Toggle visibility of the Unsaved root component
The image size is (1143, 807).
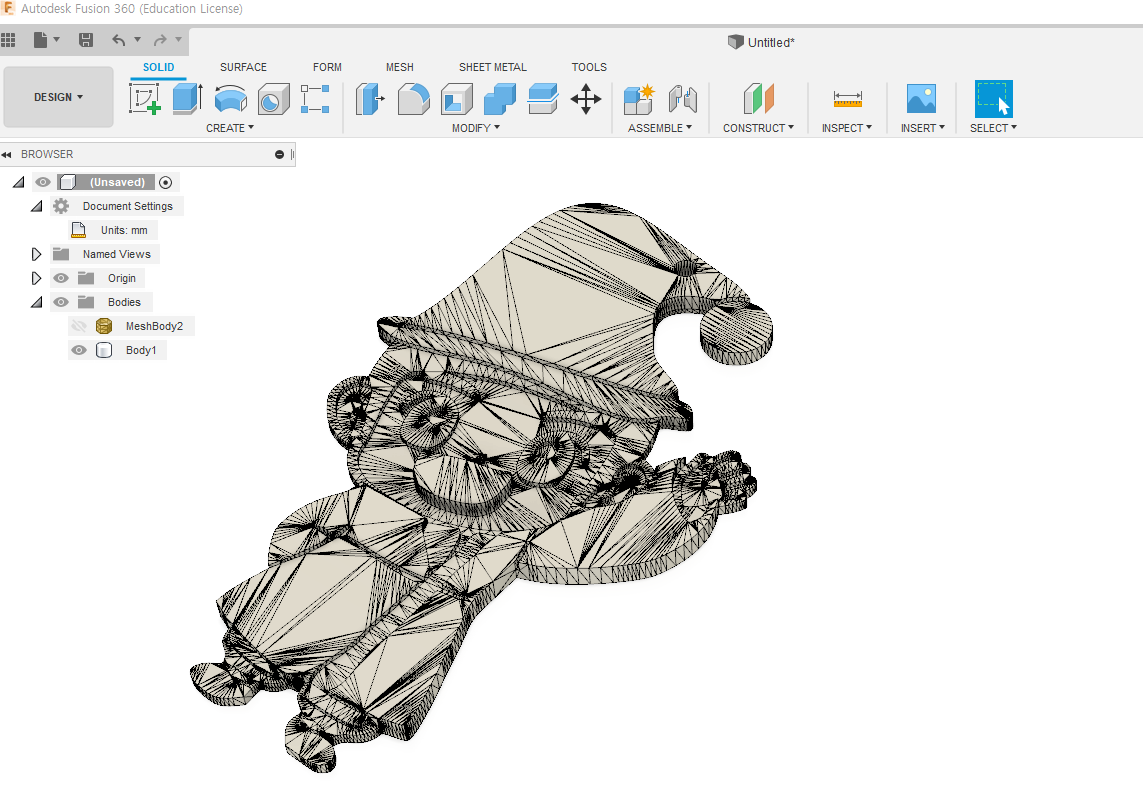pos(43,182)
